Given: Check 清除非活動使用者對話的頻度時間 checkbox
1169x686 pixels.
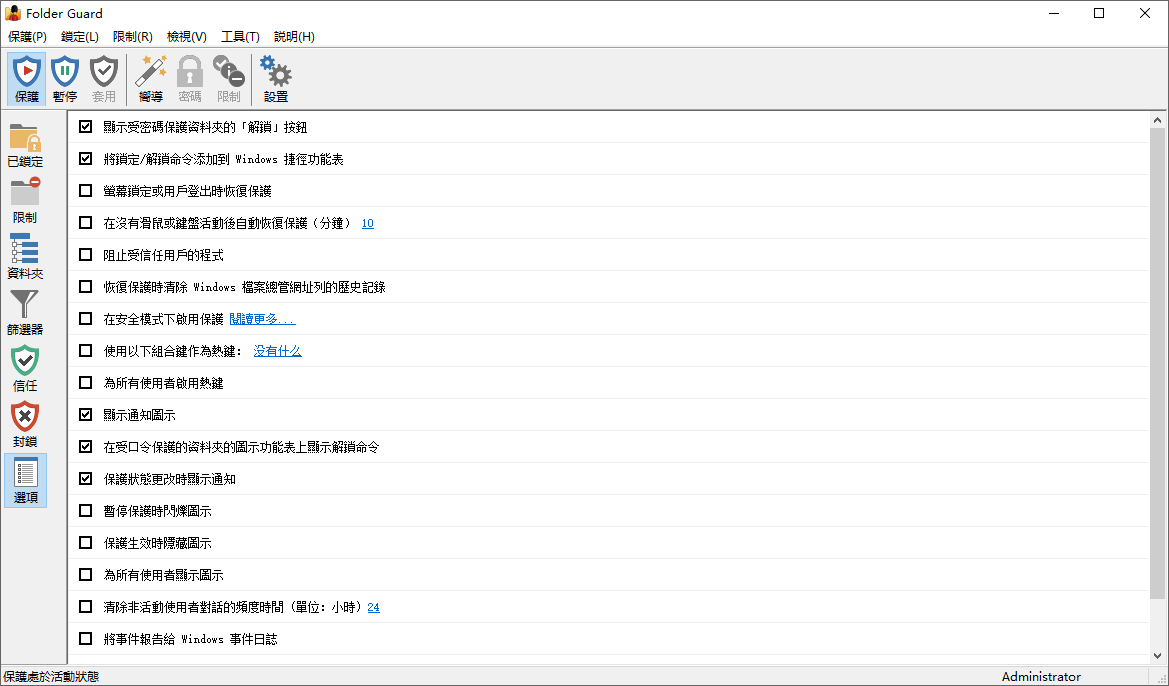Looking at the screenshot, I should (x=86, y=607).
